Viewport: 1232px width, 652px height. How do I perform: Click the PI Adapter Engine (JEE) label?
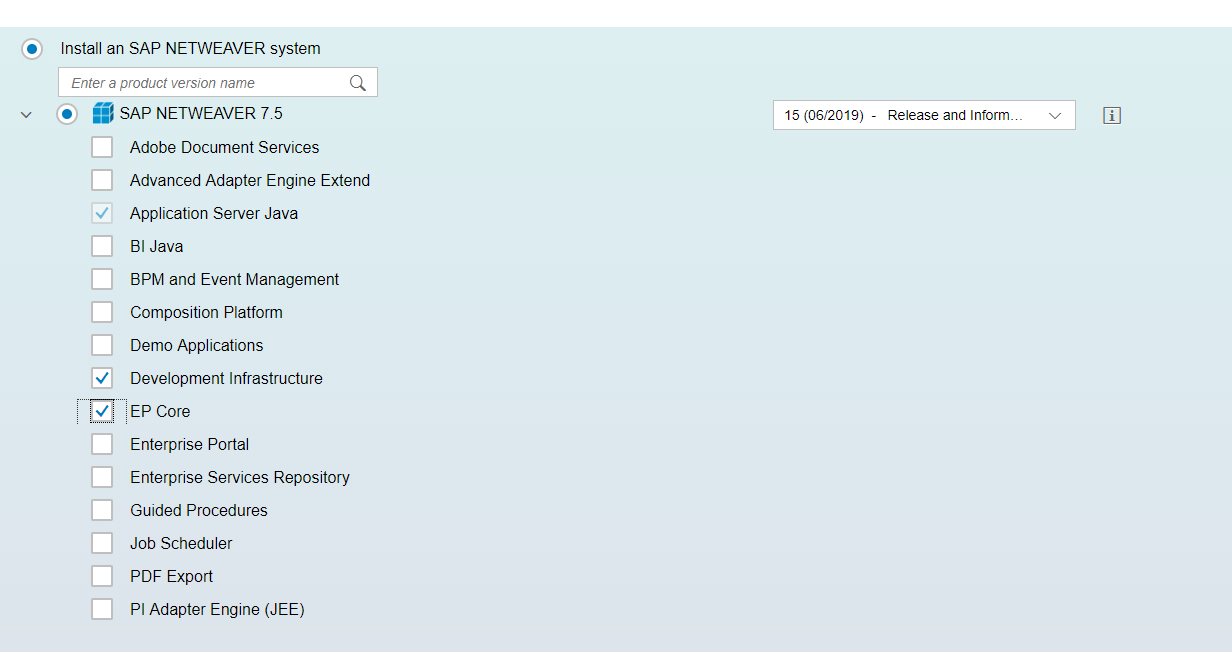point(217,609)
